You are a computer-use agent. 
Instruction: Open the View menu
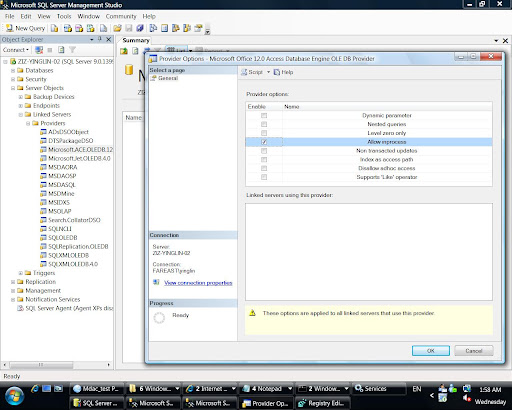44,16
